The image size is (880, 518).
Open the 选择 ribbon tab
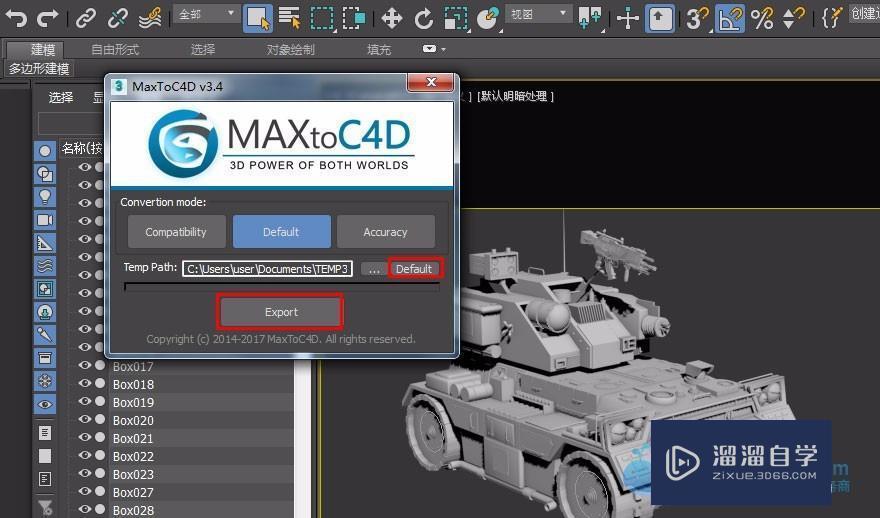[x=203, y=49]
